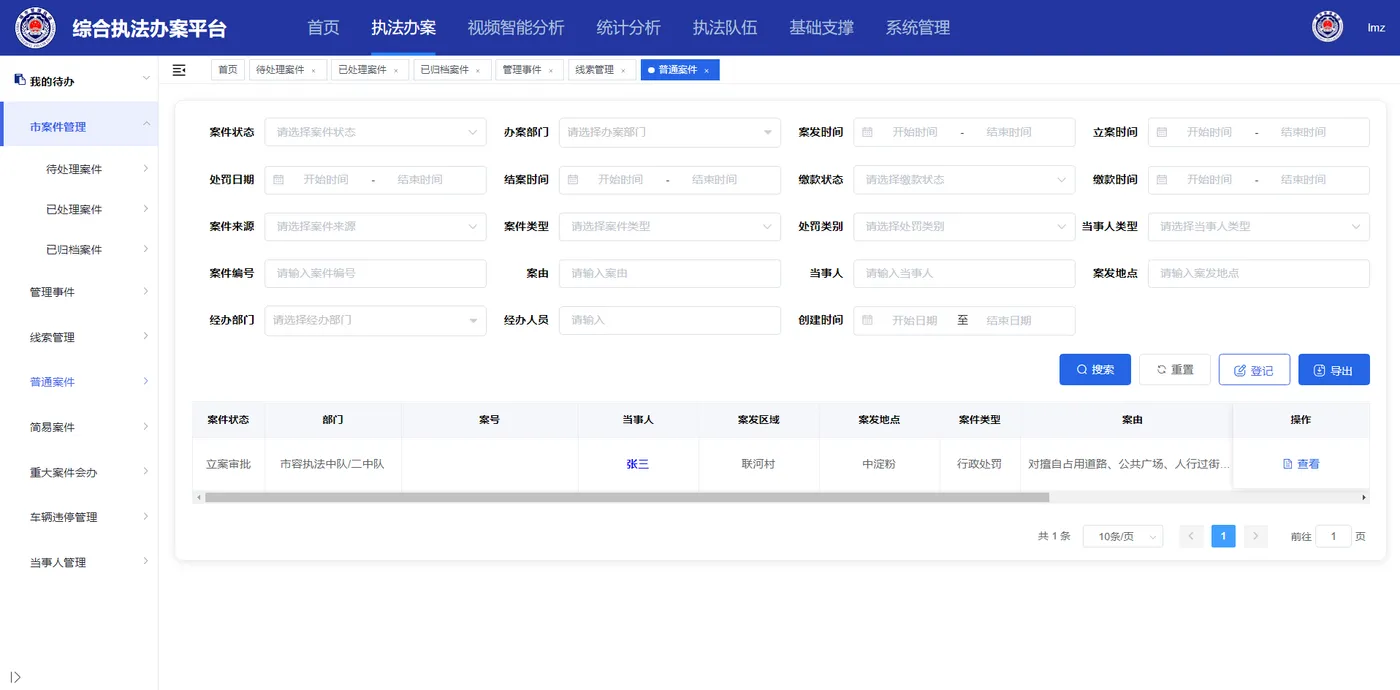Click the magnifier icon inside the 搜索 button

click(x=1080, y=369)
